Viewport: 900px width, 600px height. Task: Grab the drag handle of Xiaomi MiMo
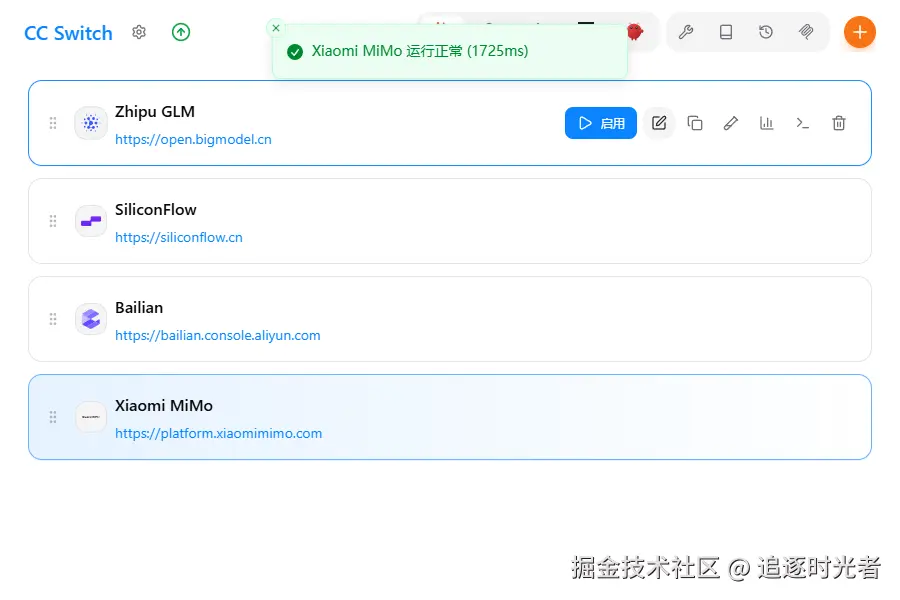point(53,417)
